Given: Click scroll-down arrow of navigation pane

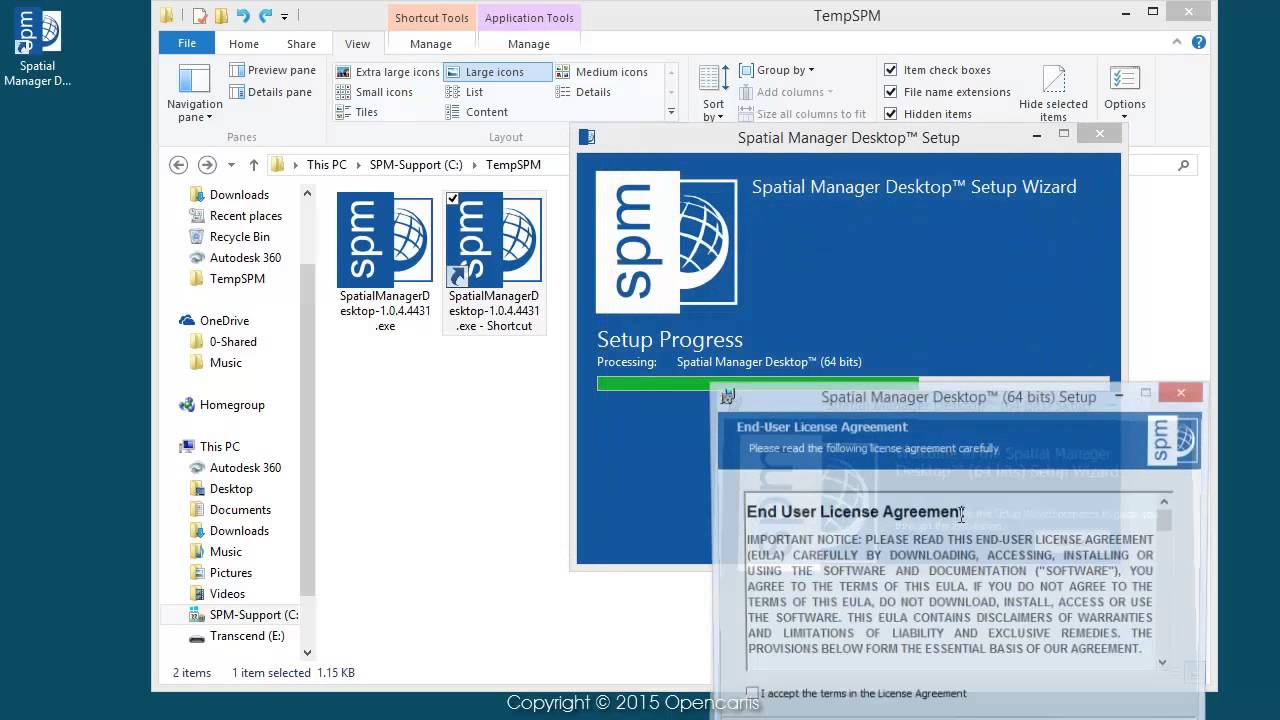Looking at the screenshot, I should 307,652.
